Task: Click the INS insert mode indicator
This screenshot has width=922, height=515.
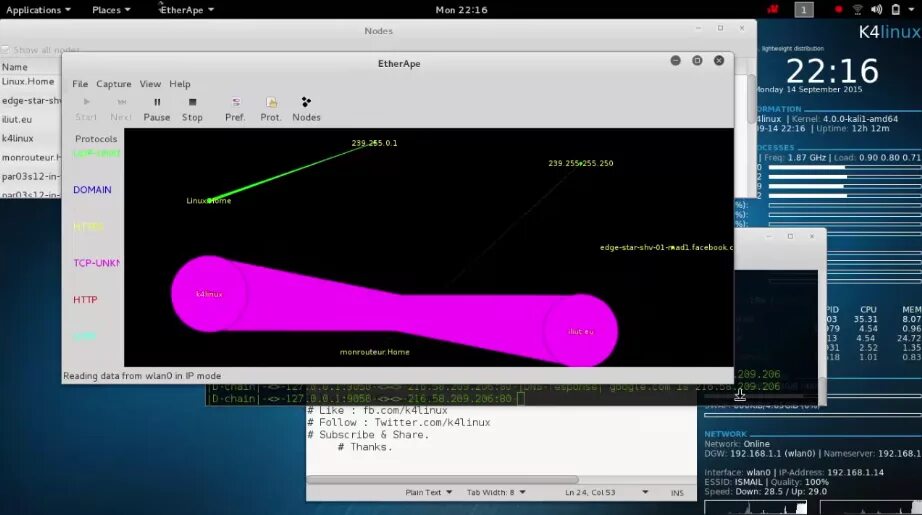Action: point(677,493)
